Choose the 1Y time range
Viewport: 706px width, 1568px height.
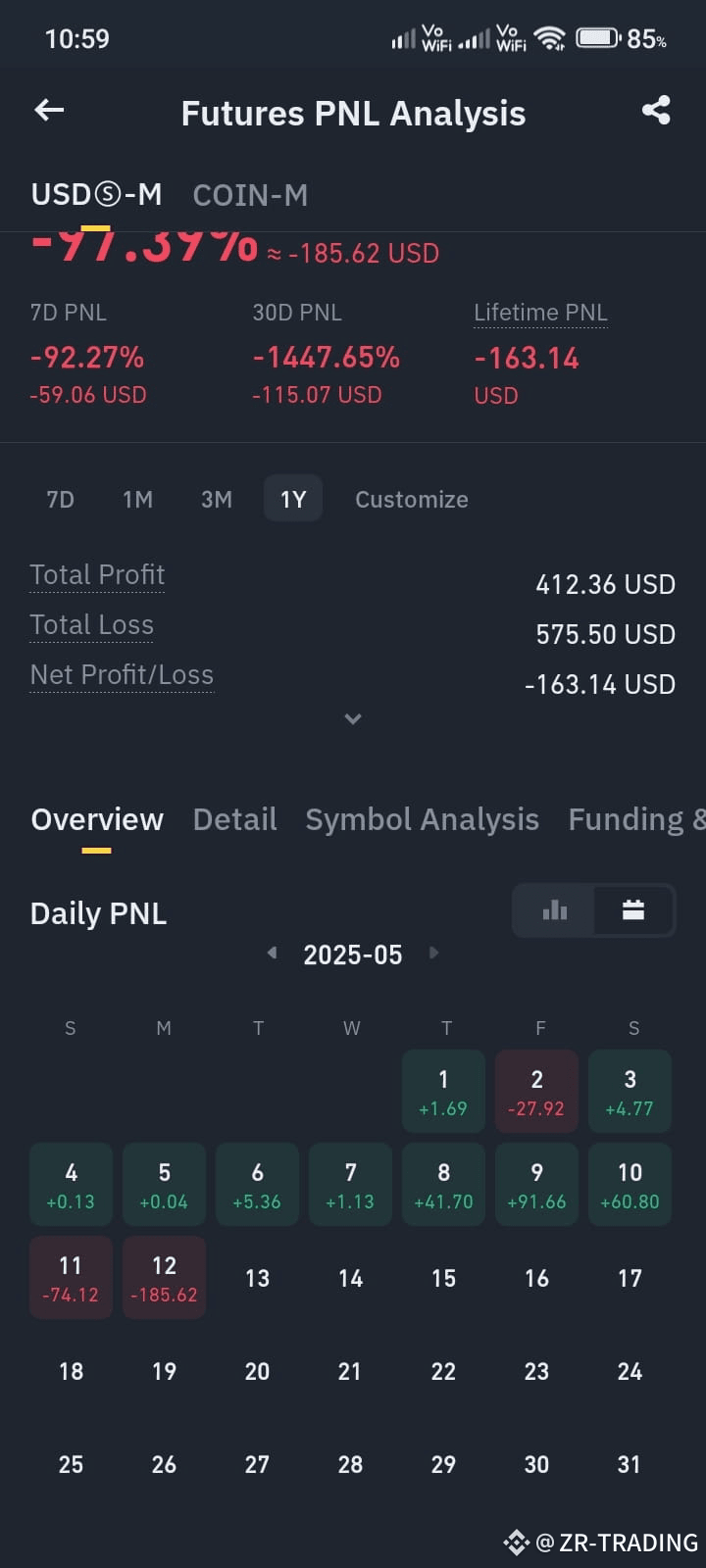pos(293,499)
